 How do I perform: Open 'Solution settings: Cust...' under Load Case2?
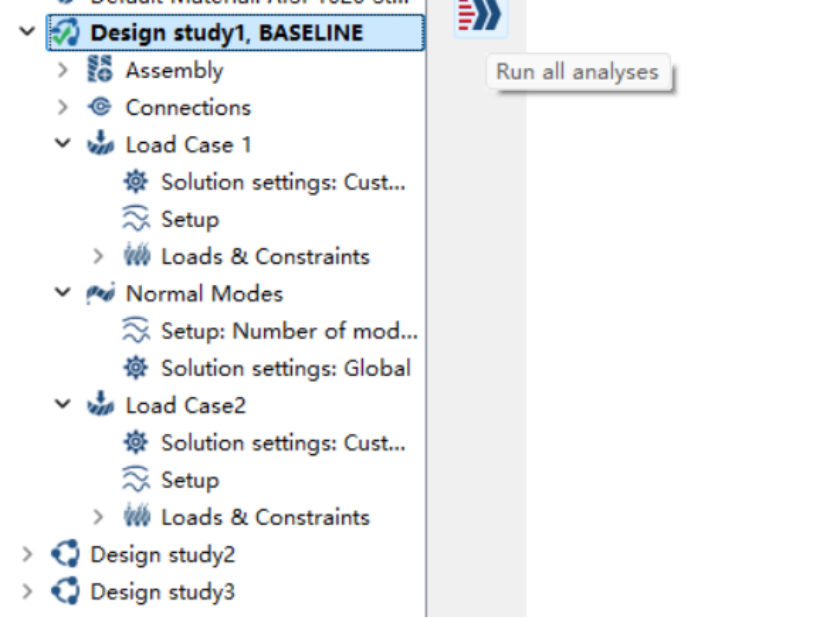pos(284,443)
